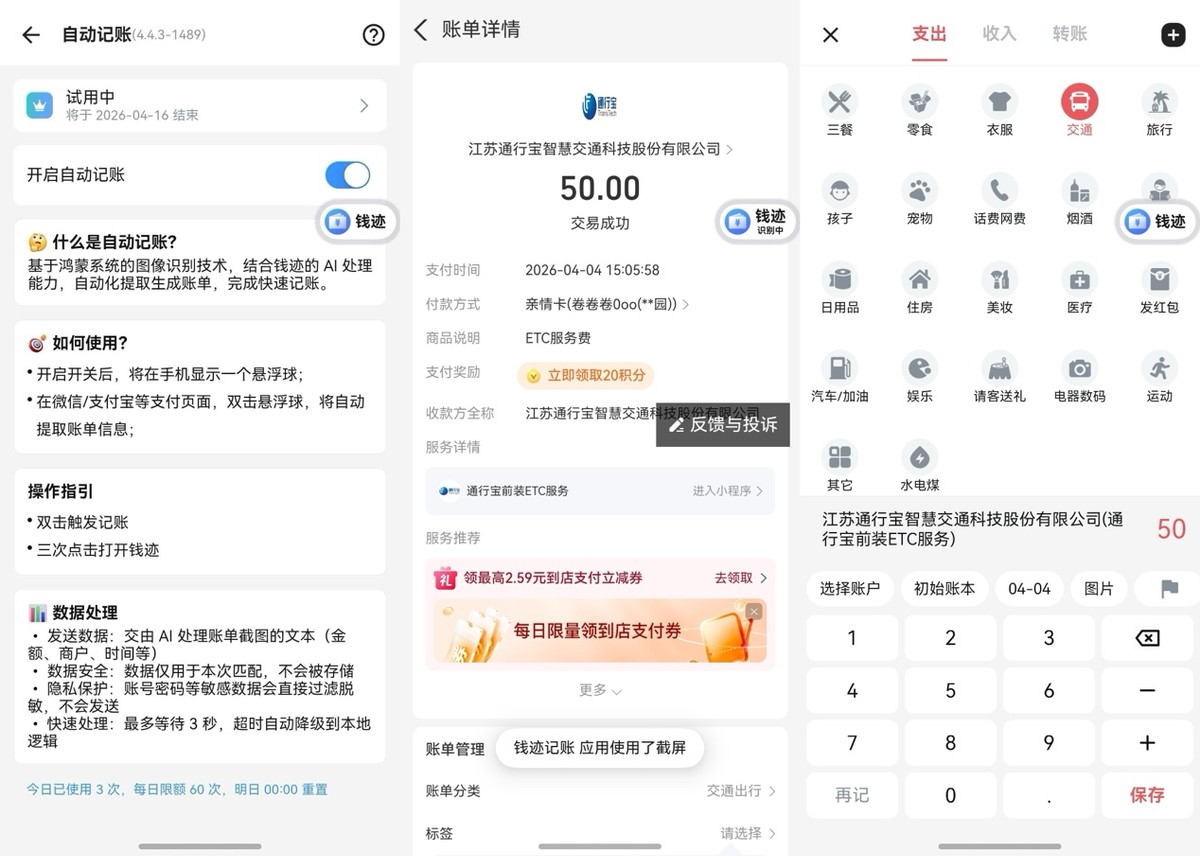This screenshot has width=1200, height=856.
Task: Tap the plus add icon
Action: pyautogui.click(x=1172, y=35)
